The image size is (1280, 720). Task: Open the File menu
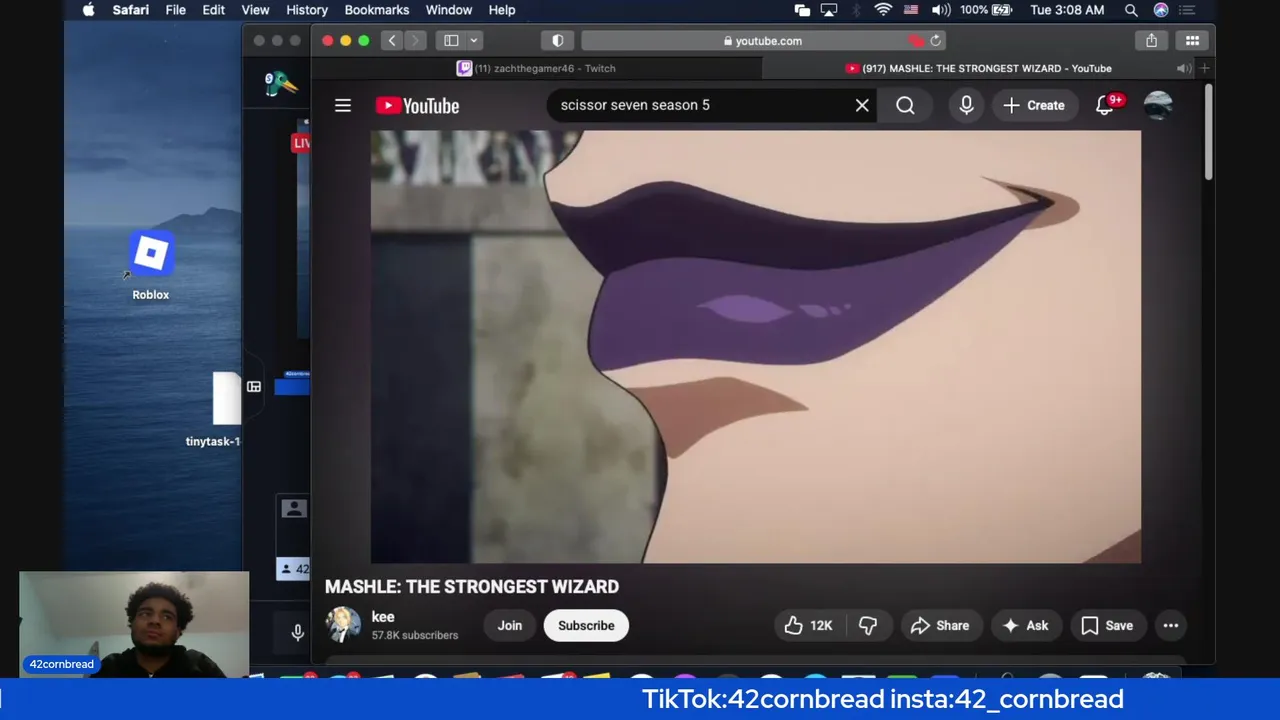click(x=176, y=10)
